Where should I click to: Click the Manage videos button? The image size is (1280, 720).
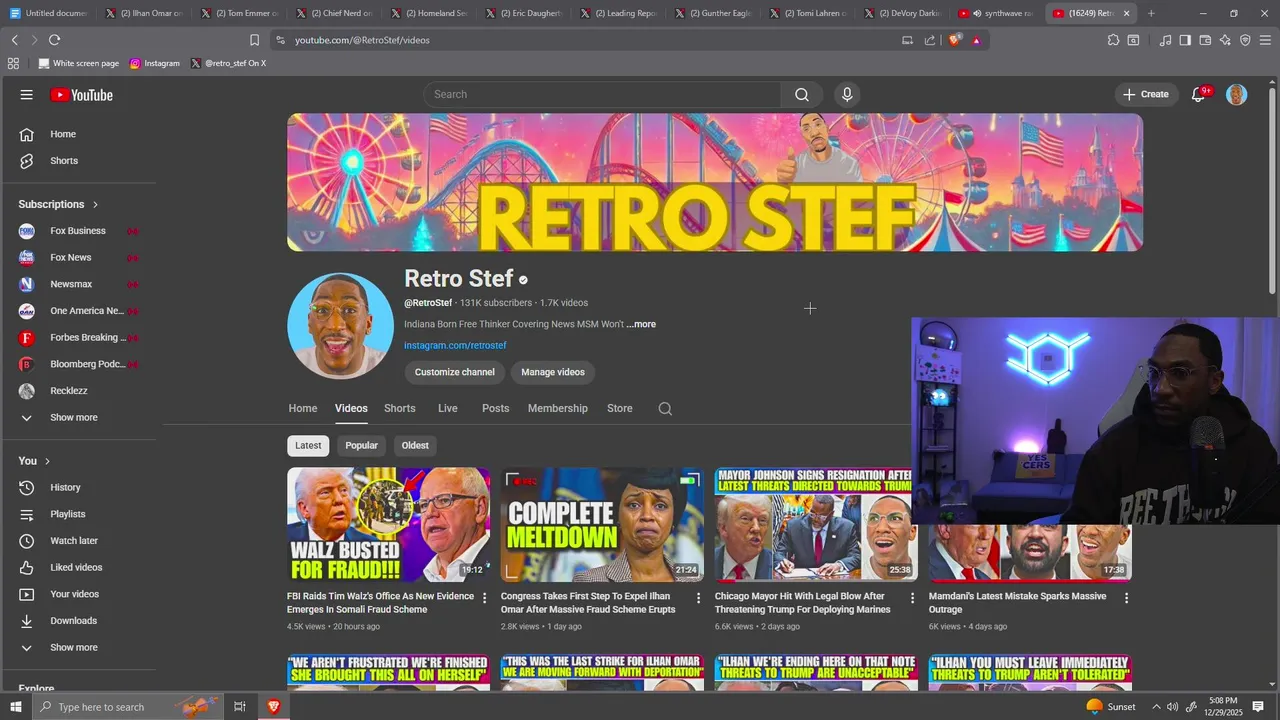point(553,372)
